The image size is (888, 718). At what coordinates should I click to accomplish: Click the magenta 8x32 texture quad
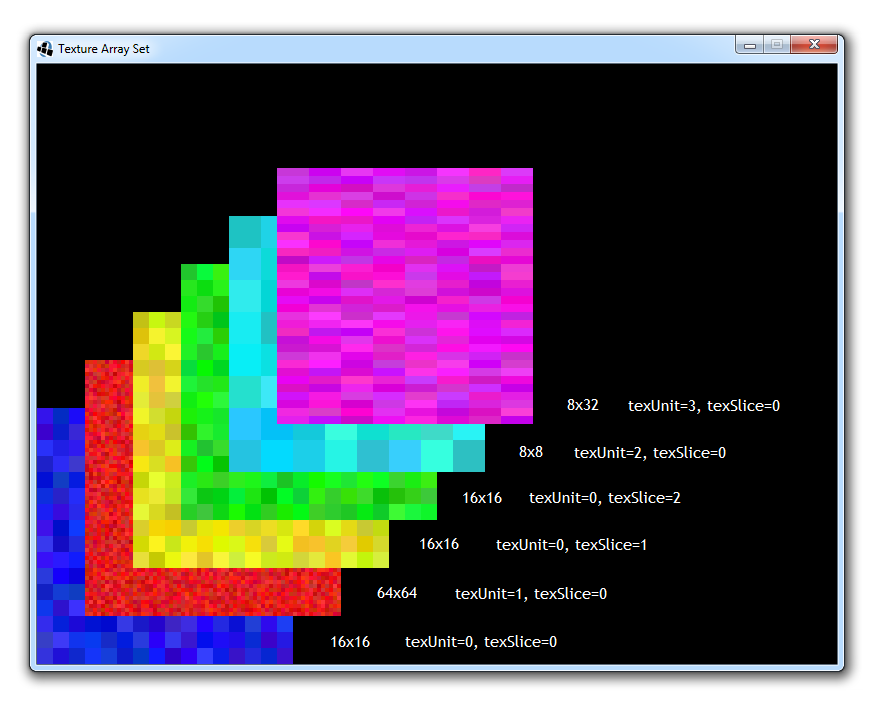coord(405,296)
